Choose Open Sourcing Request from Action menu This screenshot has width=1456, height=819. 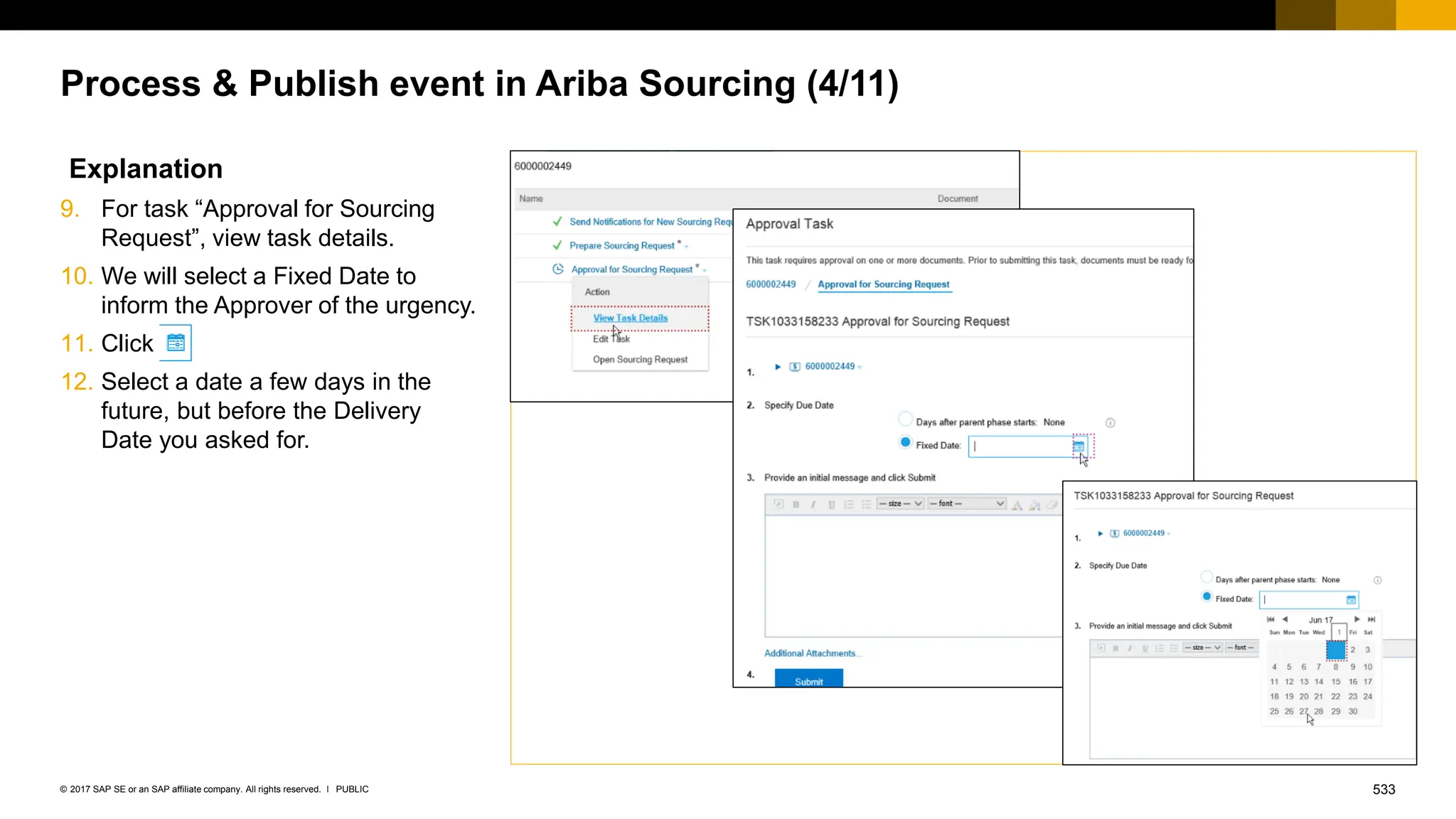(641, 360)
